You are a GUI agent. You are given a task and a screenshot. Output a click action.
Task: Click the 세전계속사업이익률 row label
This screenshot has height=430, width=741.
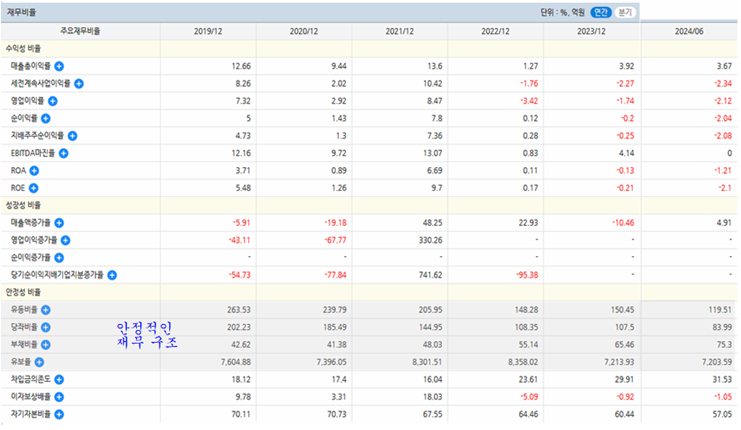(x=40, y=83)
